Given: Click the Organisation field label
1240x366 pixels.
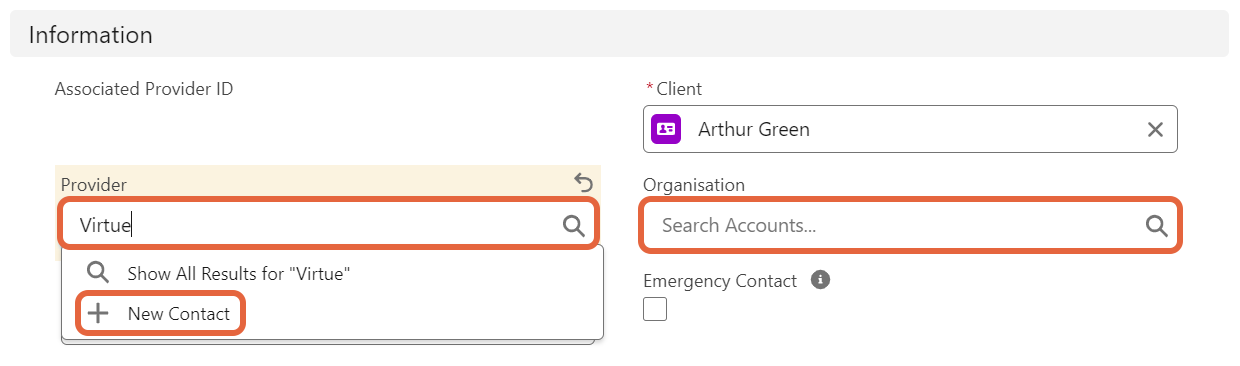Looking at the screenshot, I should pyautogui.click(x=694, y=185).
